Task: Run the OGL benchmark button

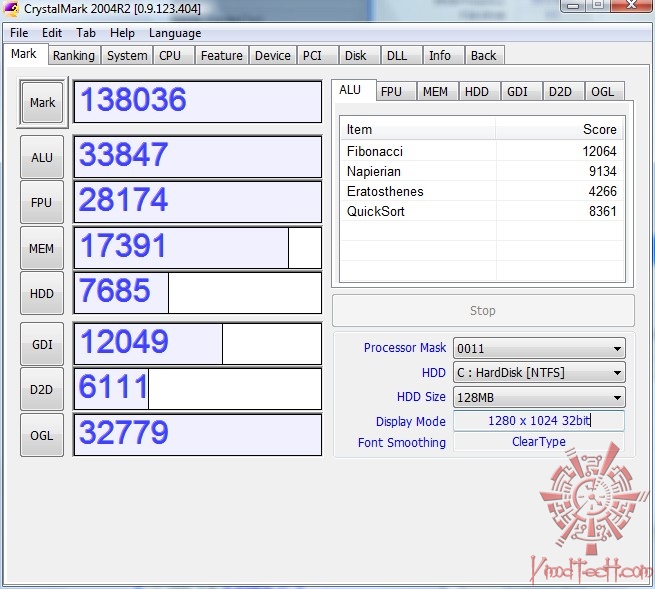Action: click(x=42, y=435)
